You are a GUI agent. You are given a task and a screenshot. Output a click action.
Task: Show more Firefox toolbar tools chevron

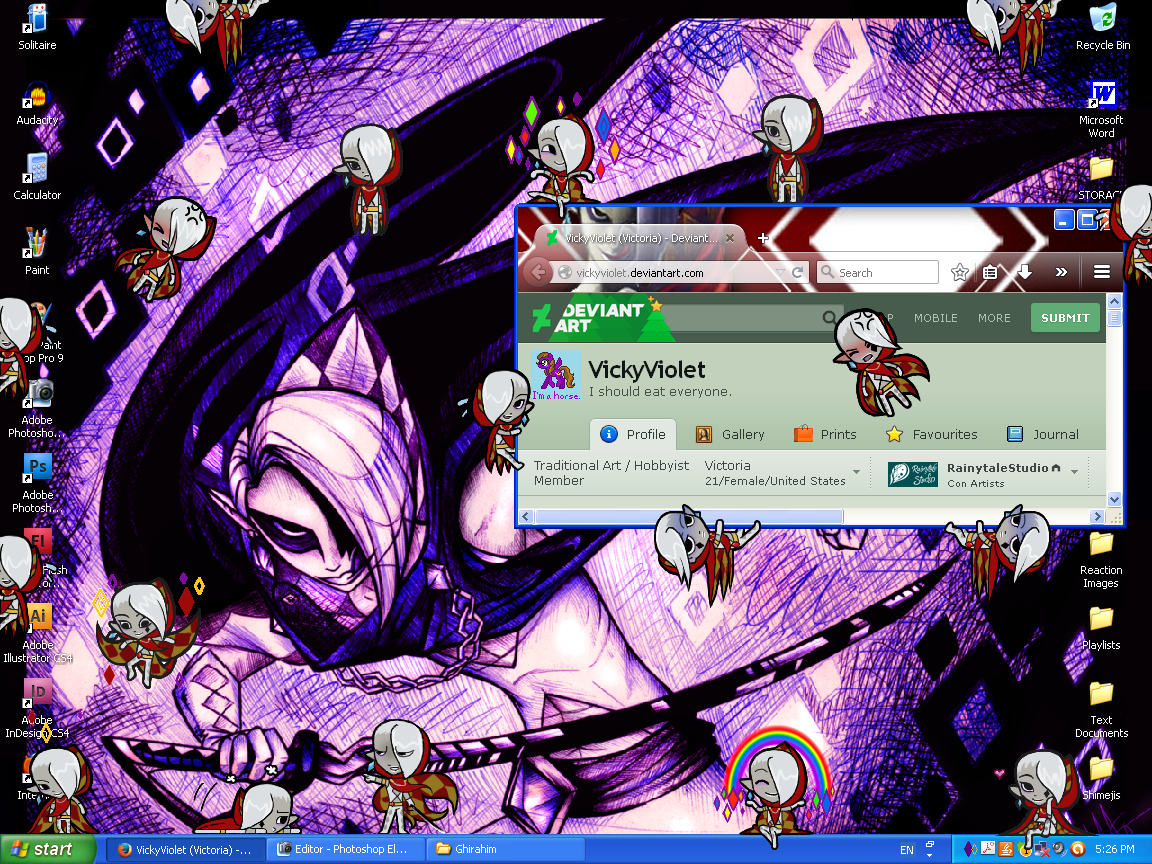1061,272
